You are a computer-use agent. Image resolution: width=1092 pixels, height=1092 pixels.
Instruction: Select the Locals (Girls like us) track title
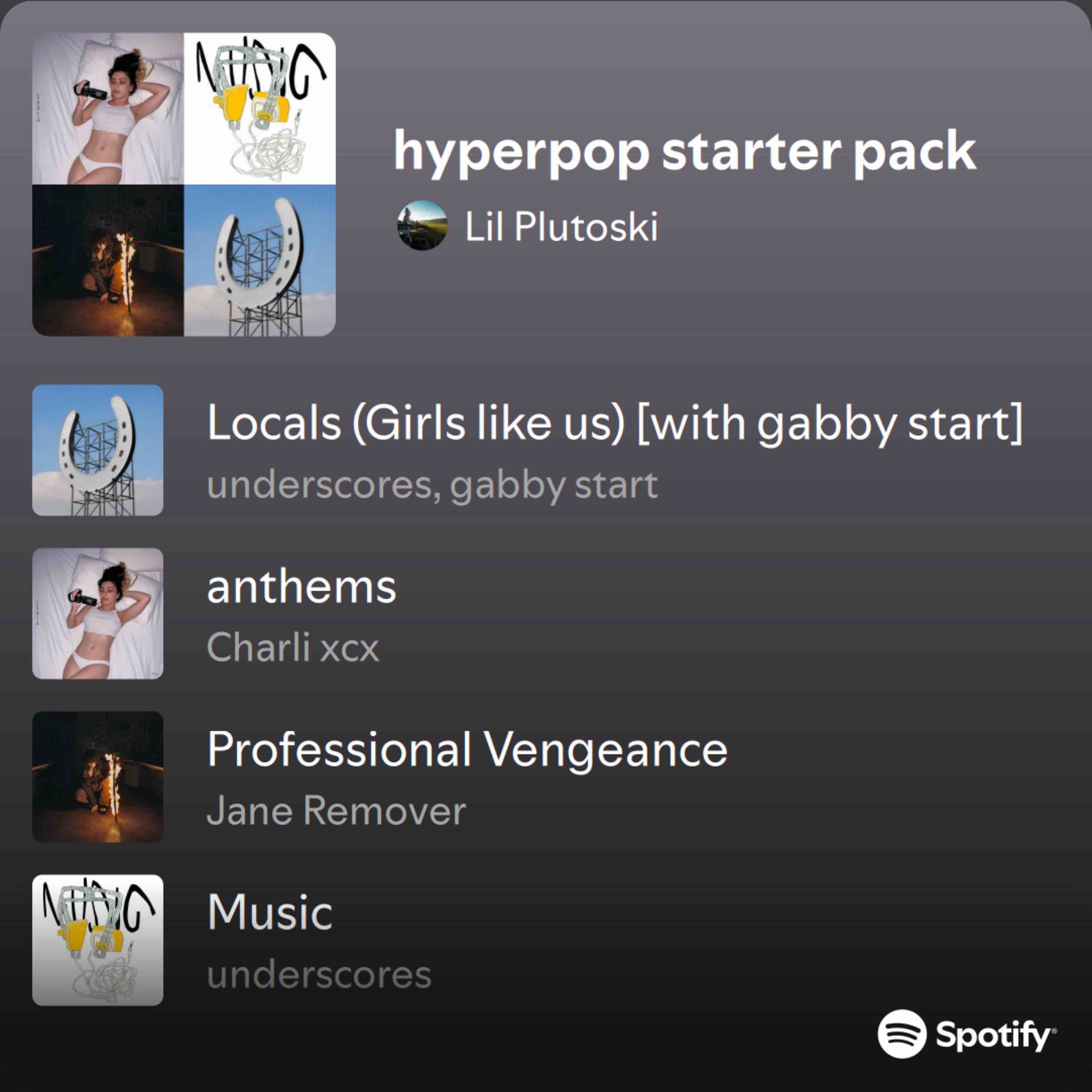(614, 422)
